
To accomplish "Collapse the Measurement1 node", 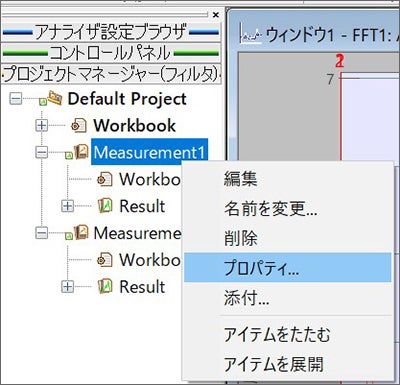I will point(42,152).
